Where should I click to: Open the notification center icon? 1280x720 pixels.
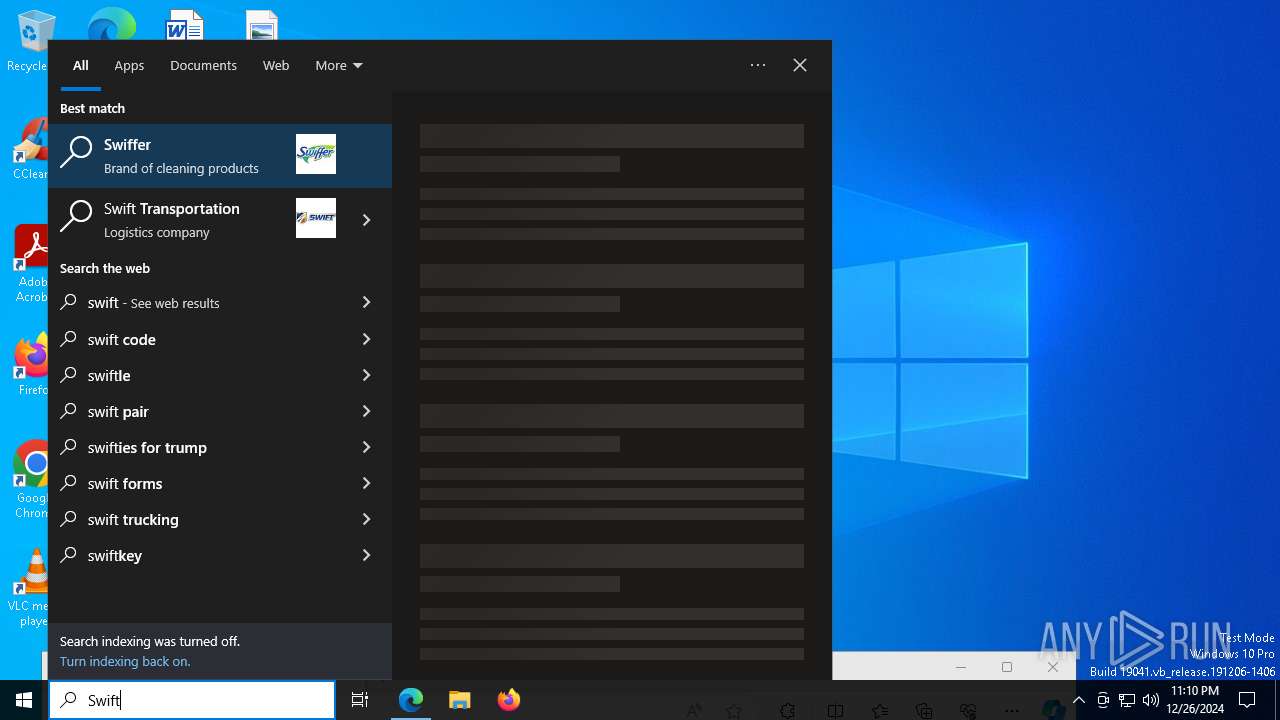pos(1247,700)
